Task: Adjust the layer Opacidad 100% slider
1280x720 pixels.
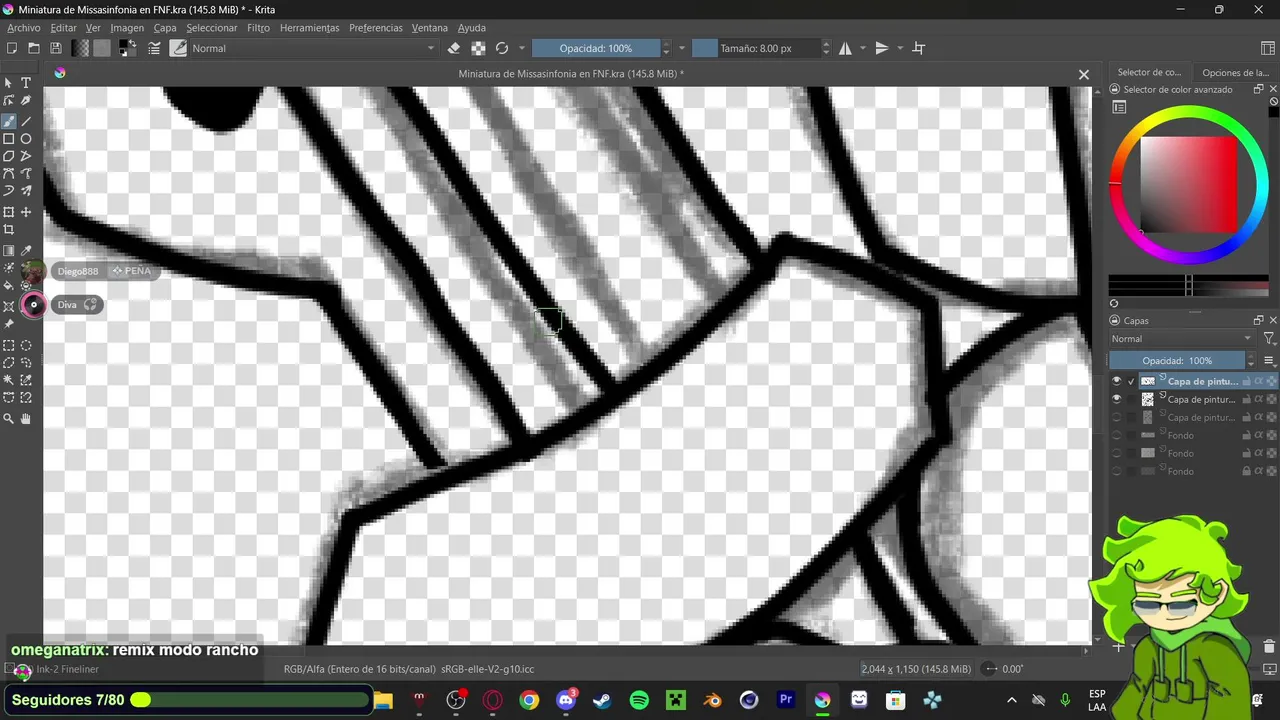Action: click(1177, 361)
